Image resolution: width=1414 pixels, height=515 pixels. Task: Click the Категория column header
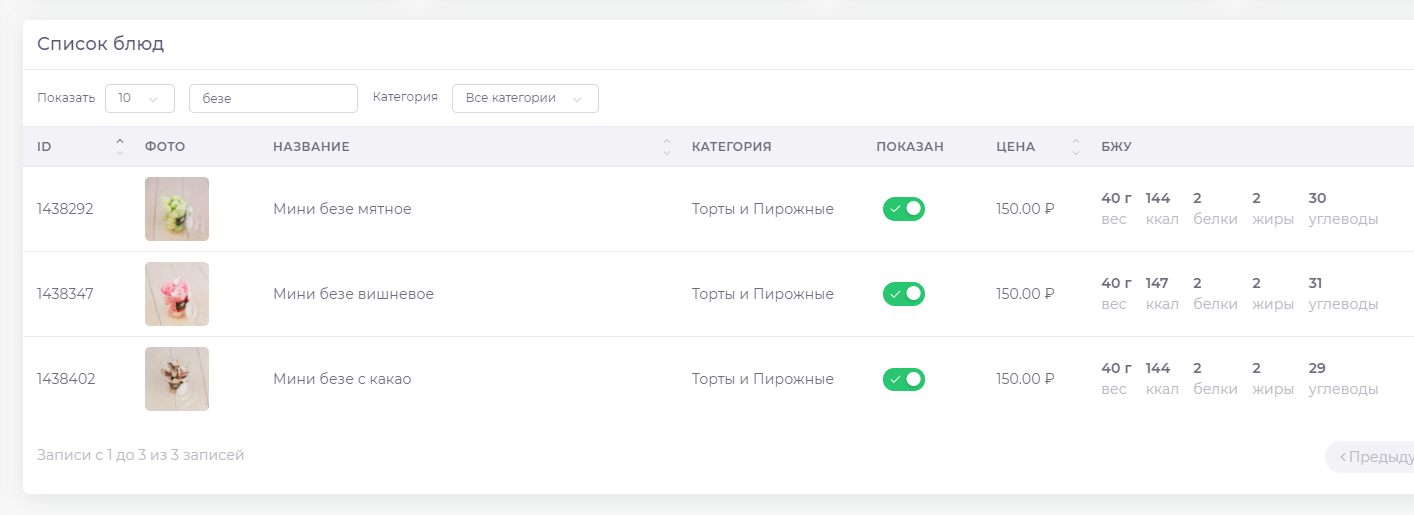pyautogui.click(x=731, y=147)
